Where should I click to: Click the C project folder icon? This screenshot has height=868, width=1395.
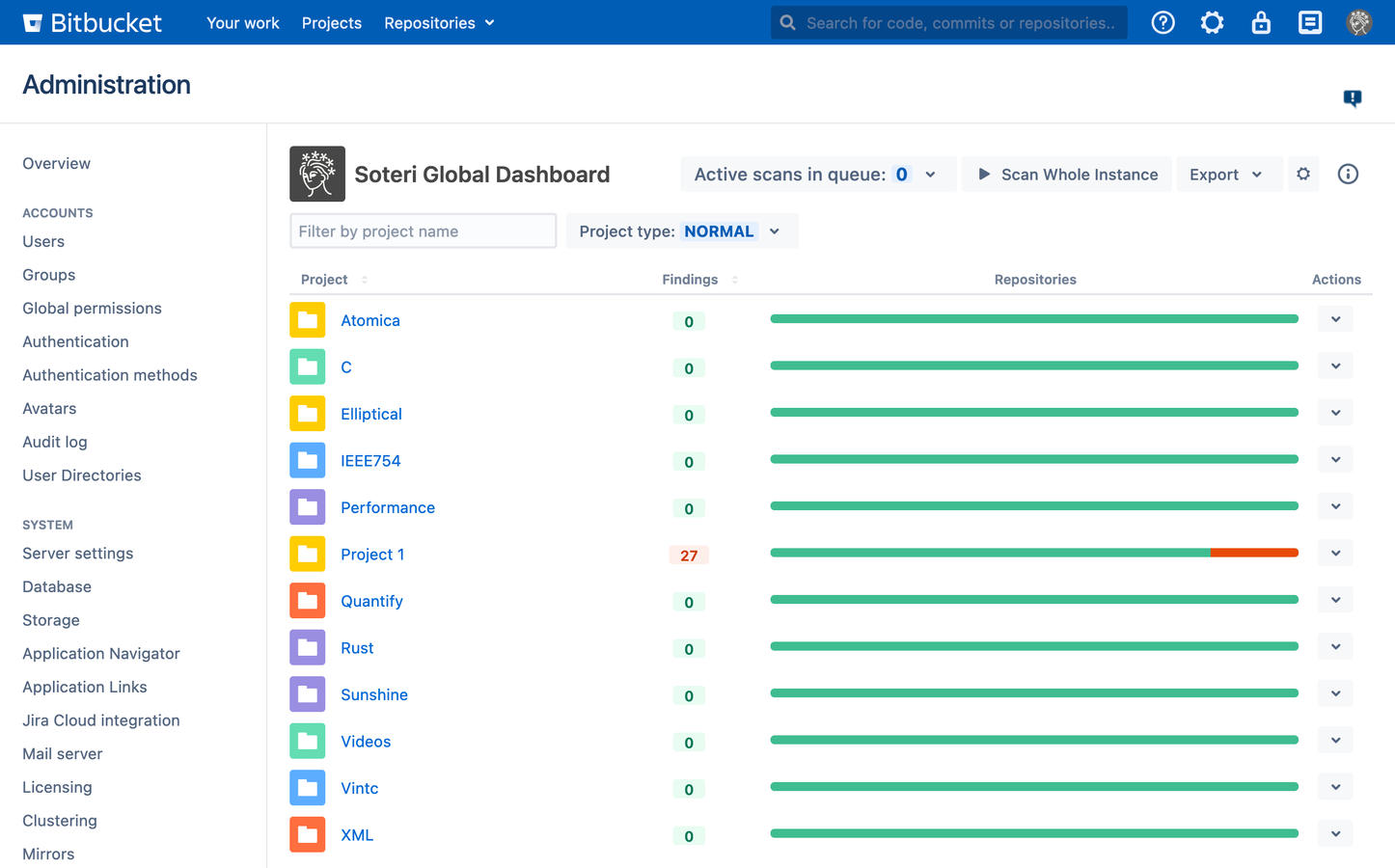(308, 366)
